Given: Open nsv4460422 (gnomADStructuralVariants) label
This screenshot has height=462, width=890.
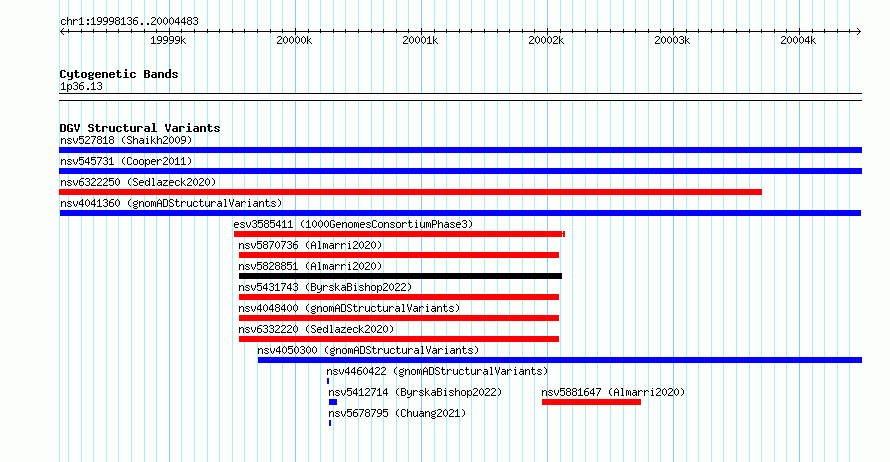Looking at the screenshot, I should pyautogui.click(x=437, y=371).
